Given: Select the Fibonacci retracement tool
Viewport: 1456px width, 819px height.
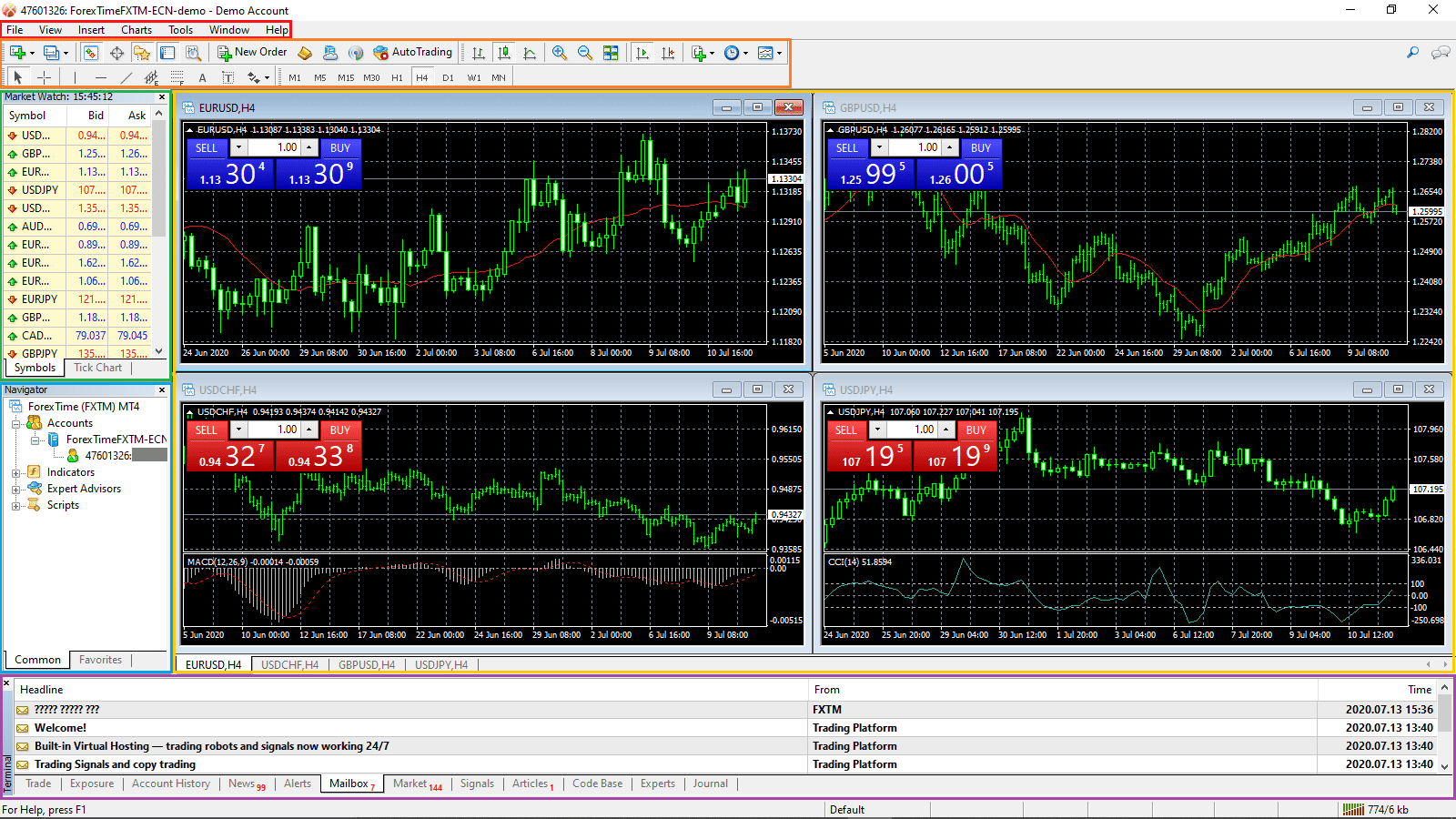Looking at the screenshot, I should (177, 77).
